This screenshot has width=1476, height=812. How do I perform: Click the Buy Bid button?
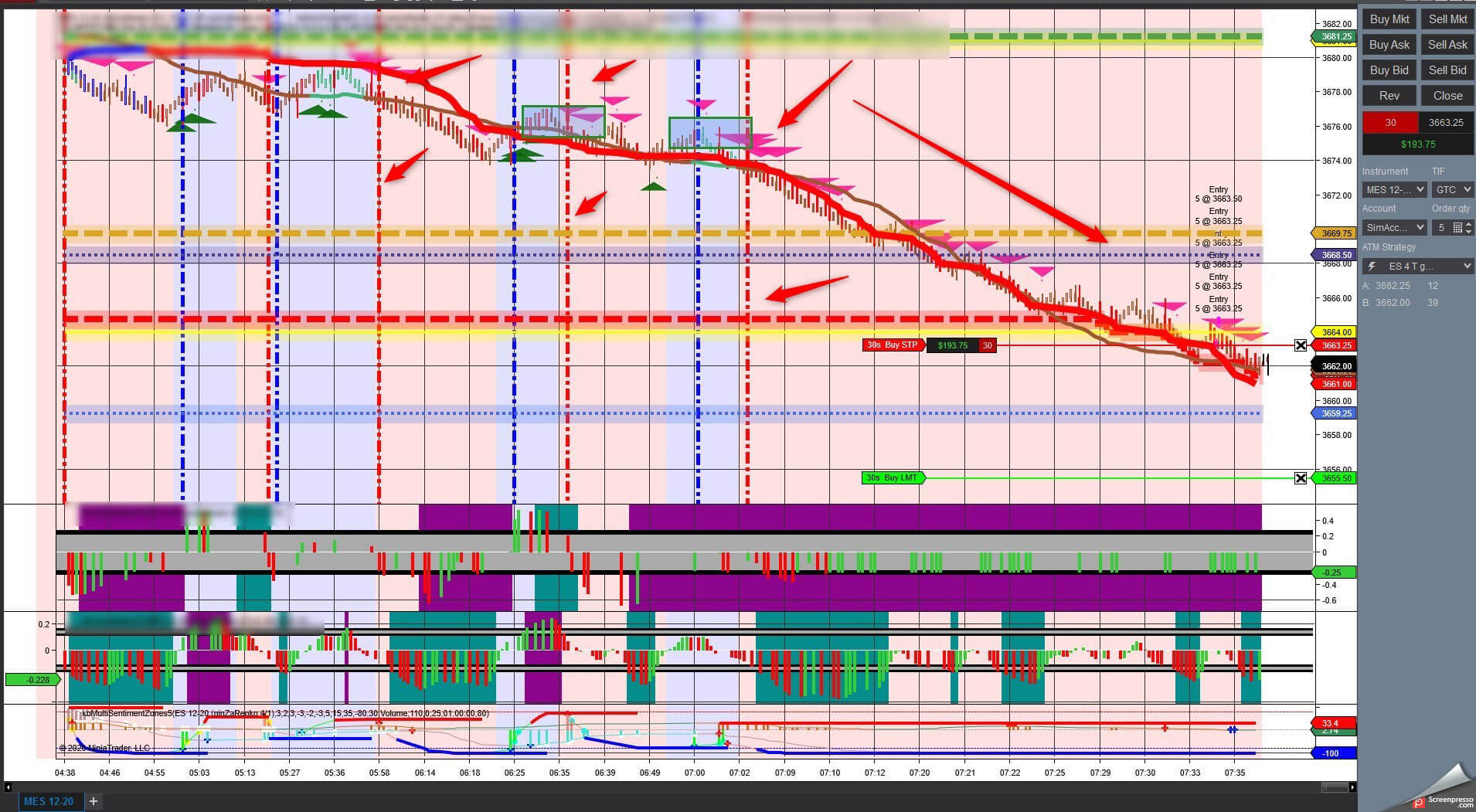[1389, 70]
